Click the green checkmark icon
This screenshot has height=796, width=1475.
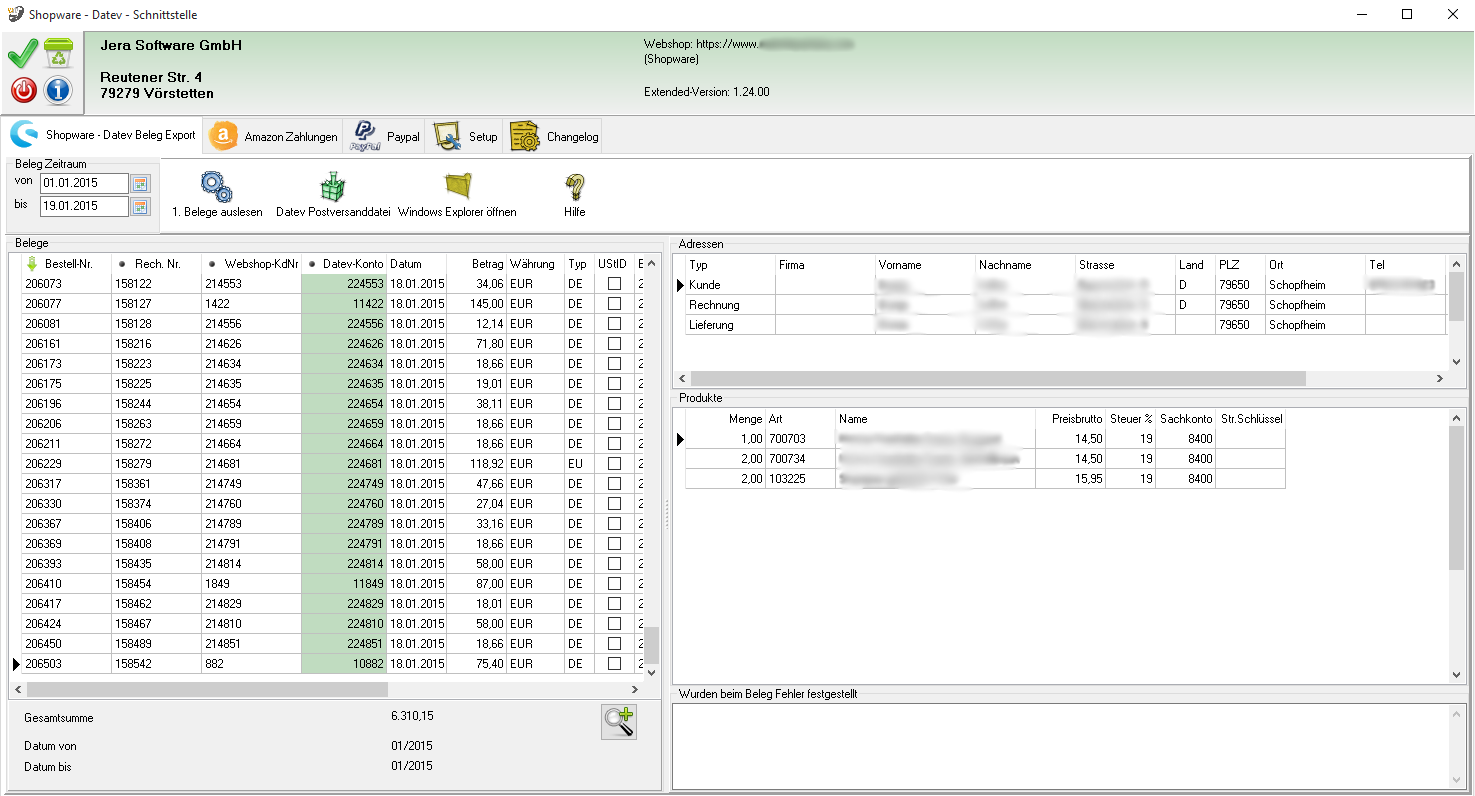click(22, 53)
